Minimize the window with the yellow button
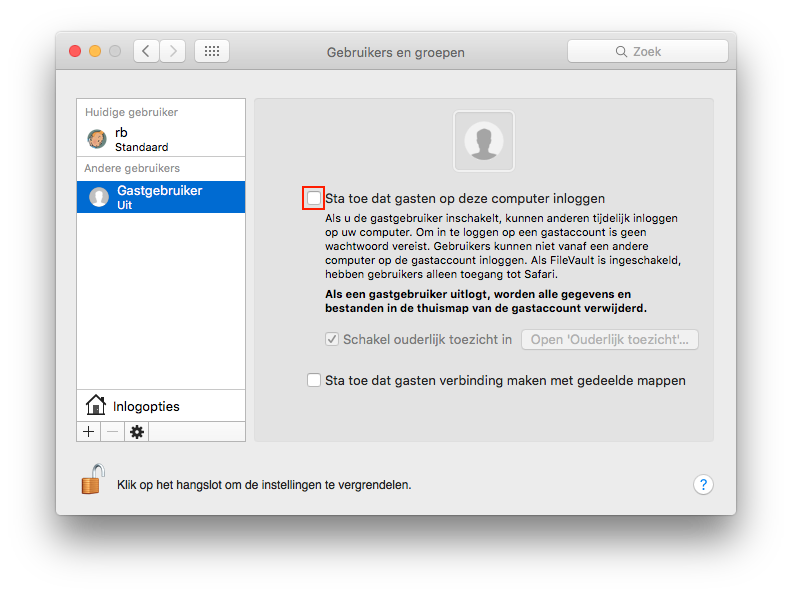 [x=95, y=51]
